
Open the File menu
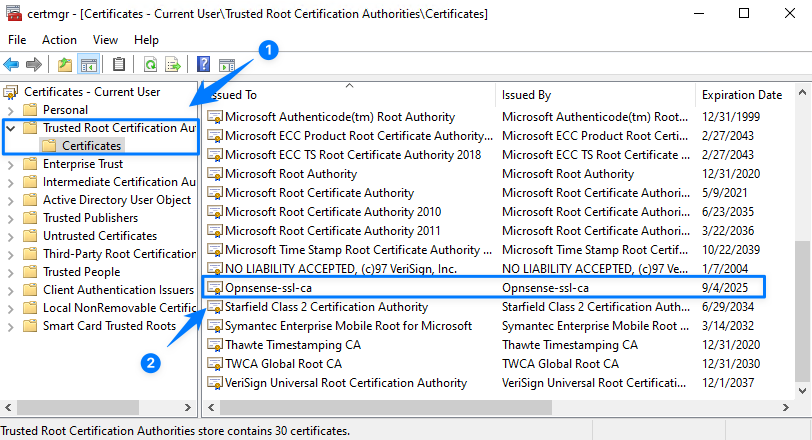(x=17, y=40)
